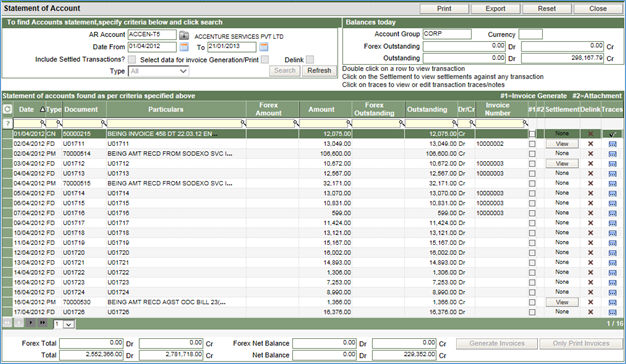Click the Refresh button
The image size is (626, 364).
319,71
